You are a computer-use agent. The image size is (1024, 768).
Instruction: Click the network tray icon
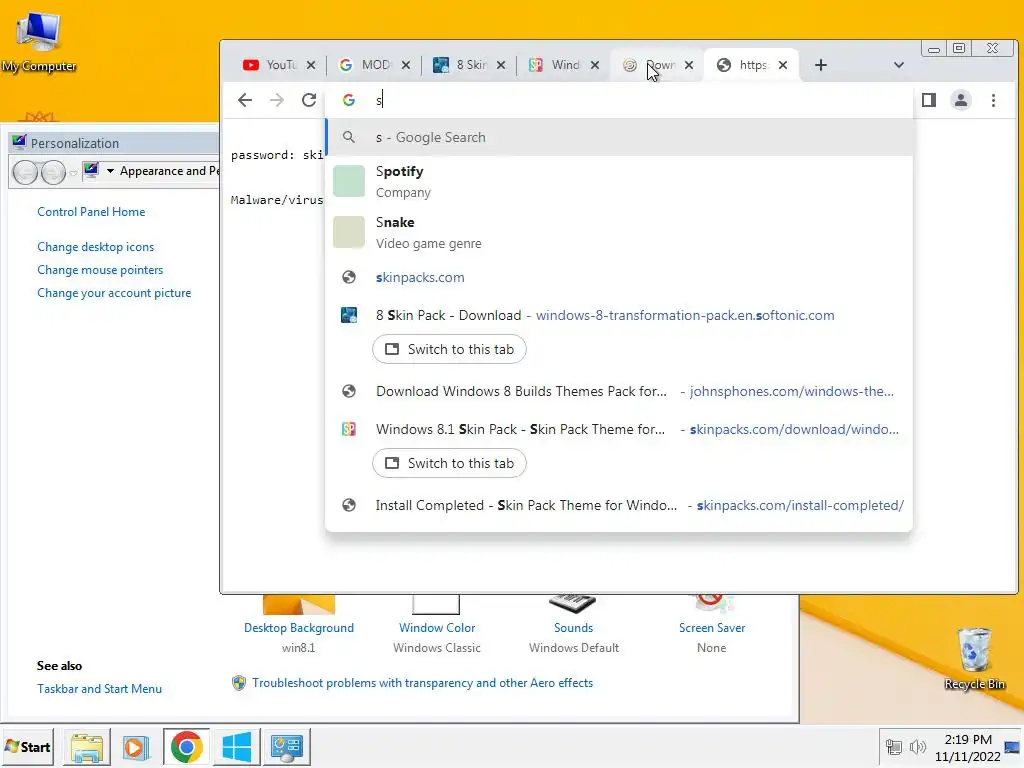point(893,746)
